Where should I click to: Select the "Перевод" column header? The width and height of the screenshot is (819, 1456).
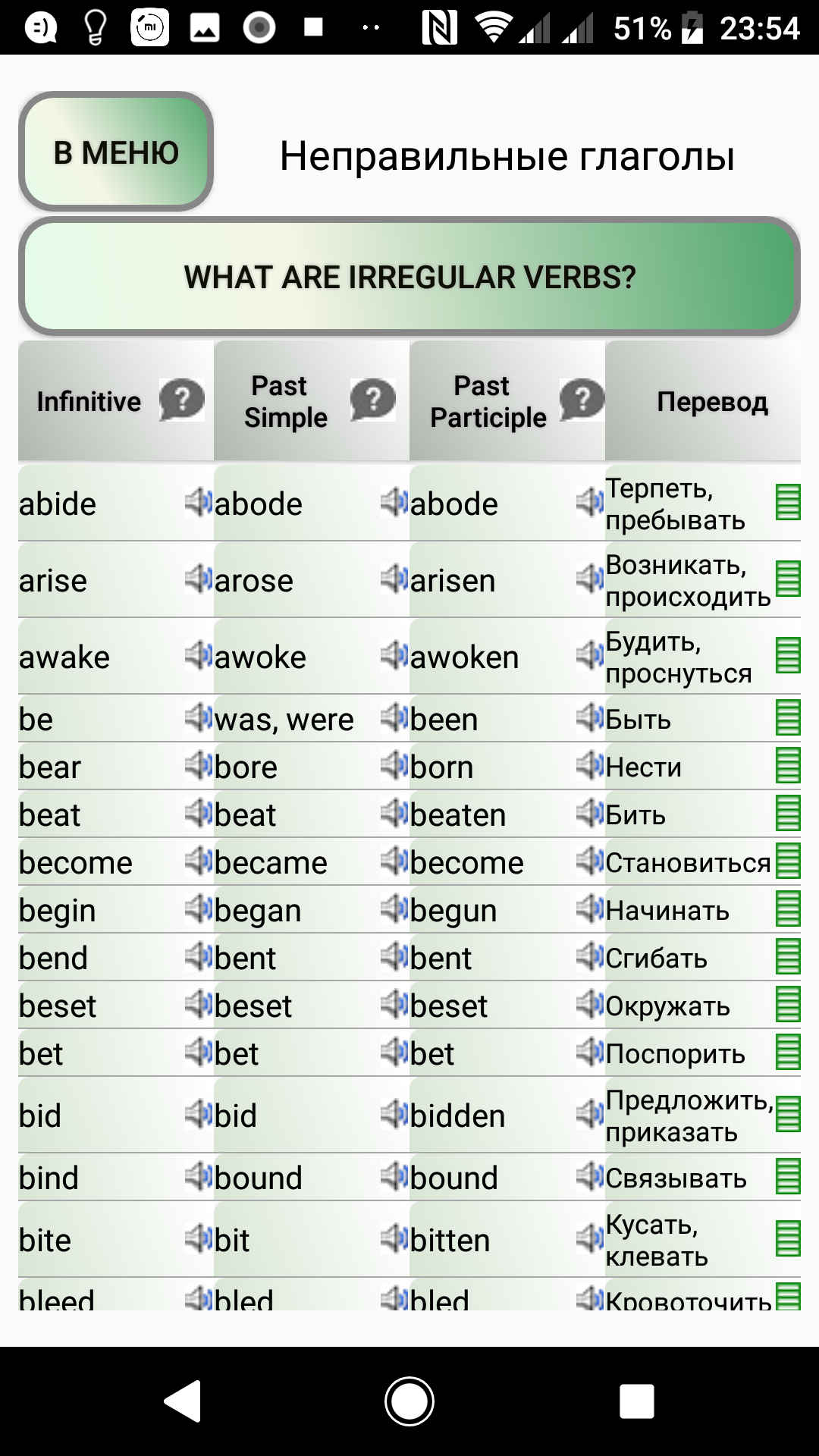(x=711, y=401)
